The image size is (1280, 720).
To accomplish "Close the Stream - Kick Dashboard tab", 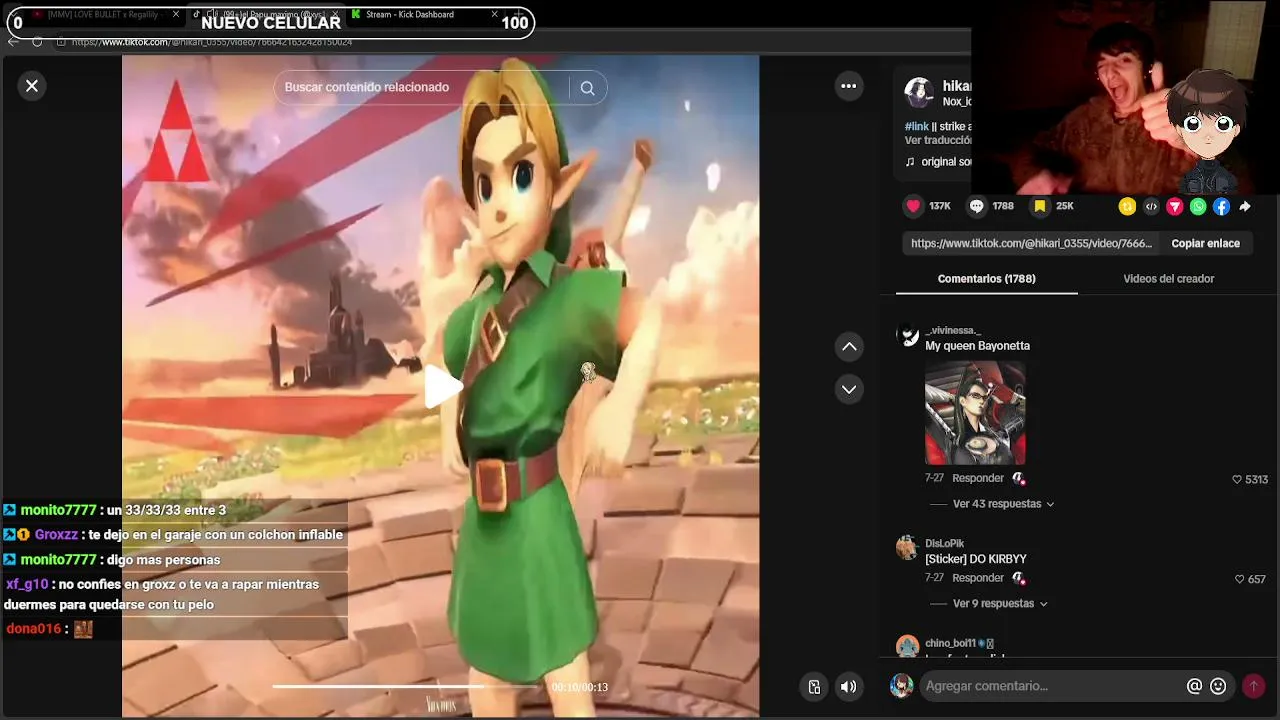I will 495,15.
